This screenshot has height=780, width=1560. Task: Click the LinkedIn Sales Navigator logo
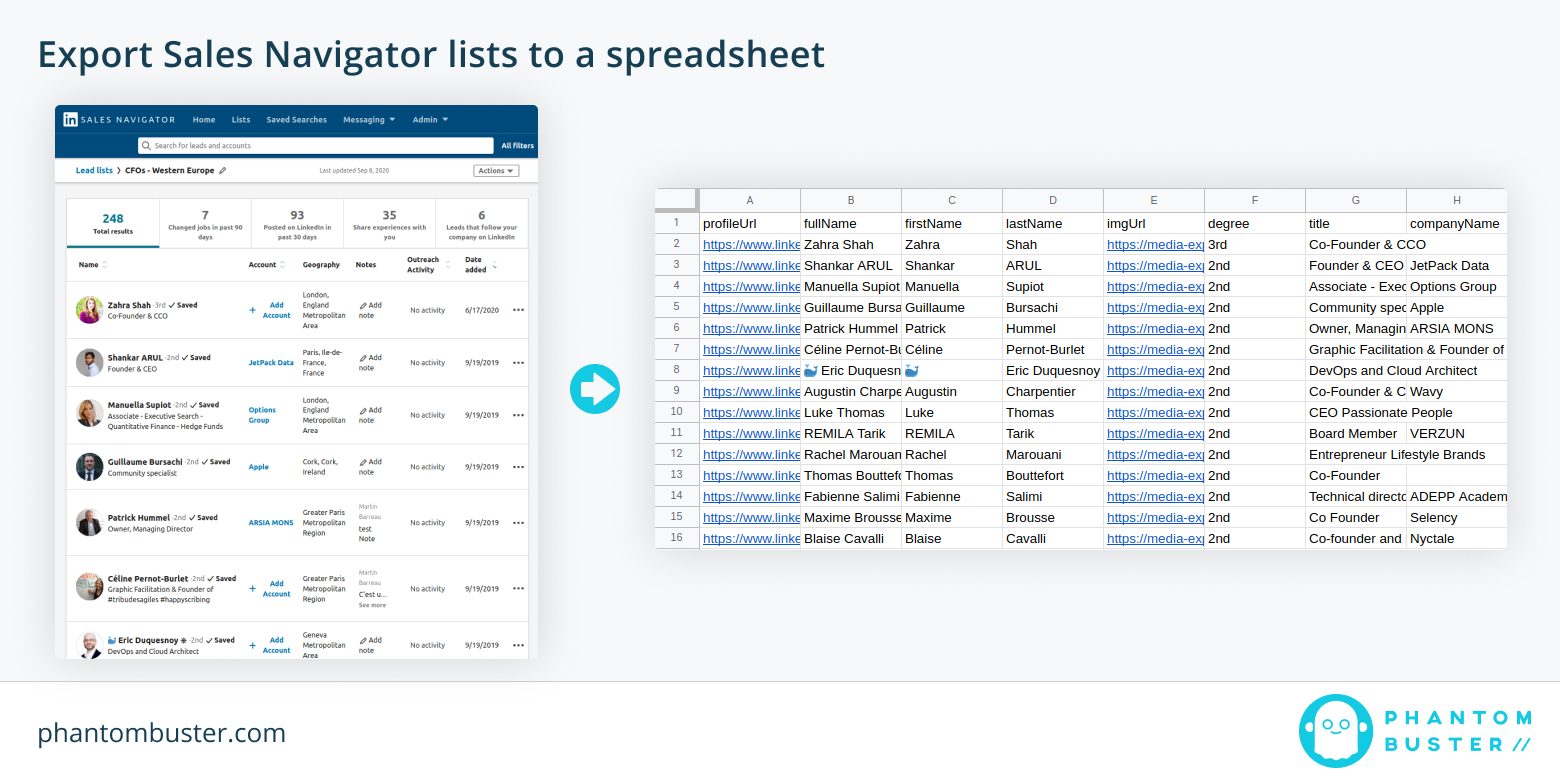click(119, 119)
